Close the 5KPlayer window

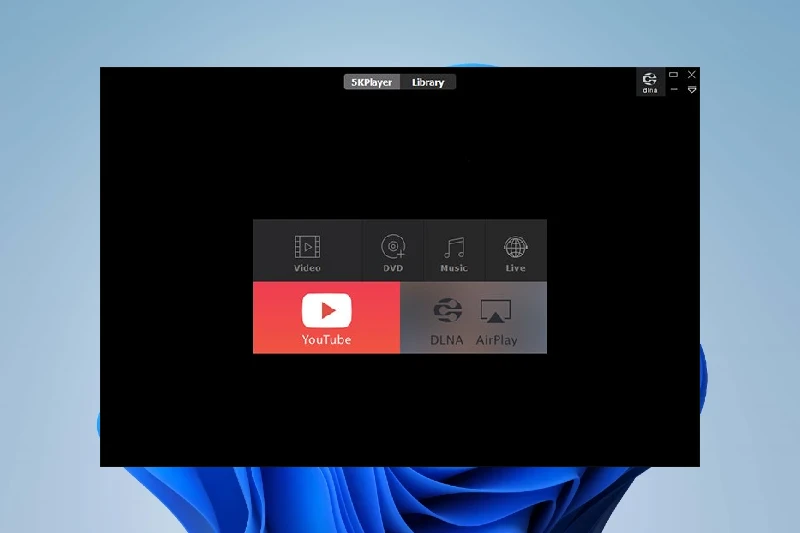(x=692, y=74)
